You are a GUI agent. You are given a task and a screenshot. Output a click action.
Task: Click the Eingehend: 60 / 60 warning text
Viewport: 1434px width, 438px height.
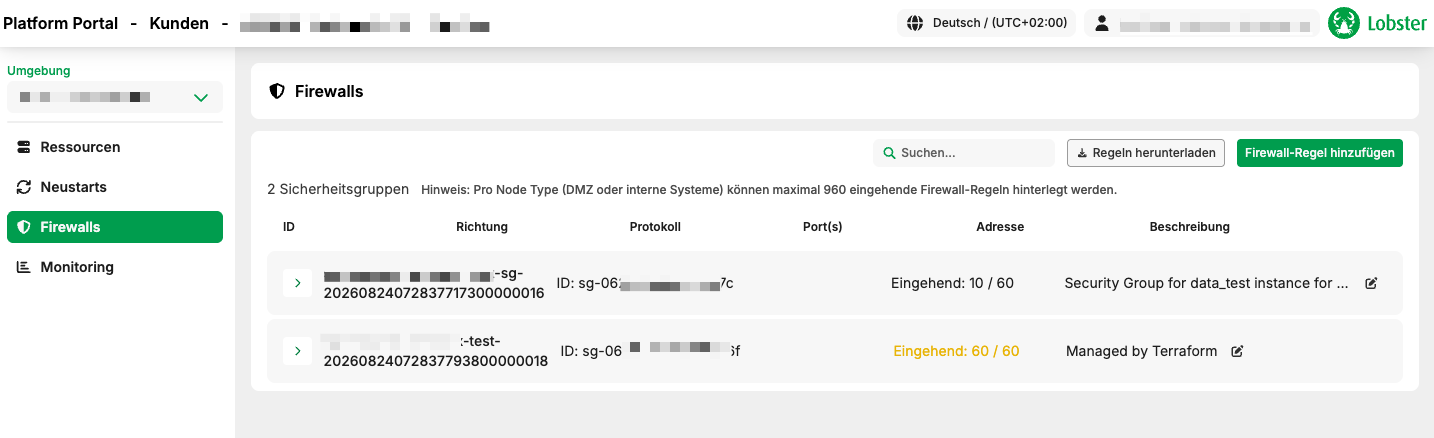coord(956,351)
